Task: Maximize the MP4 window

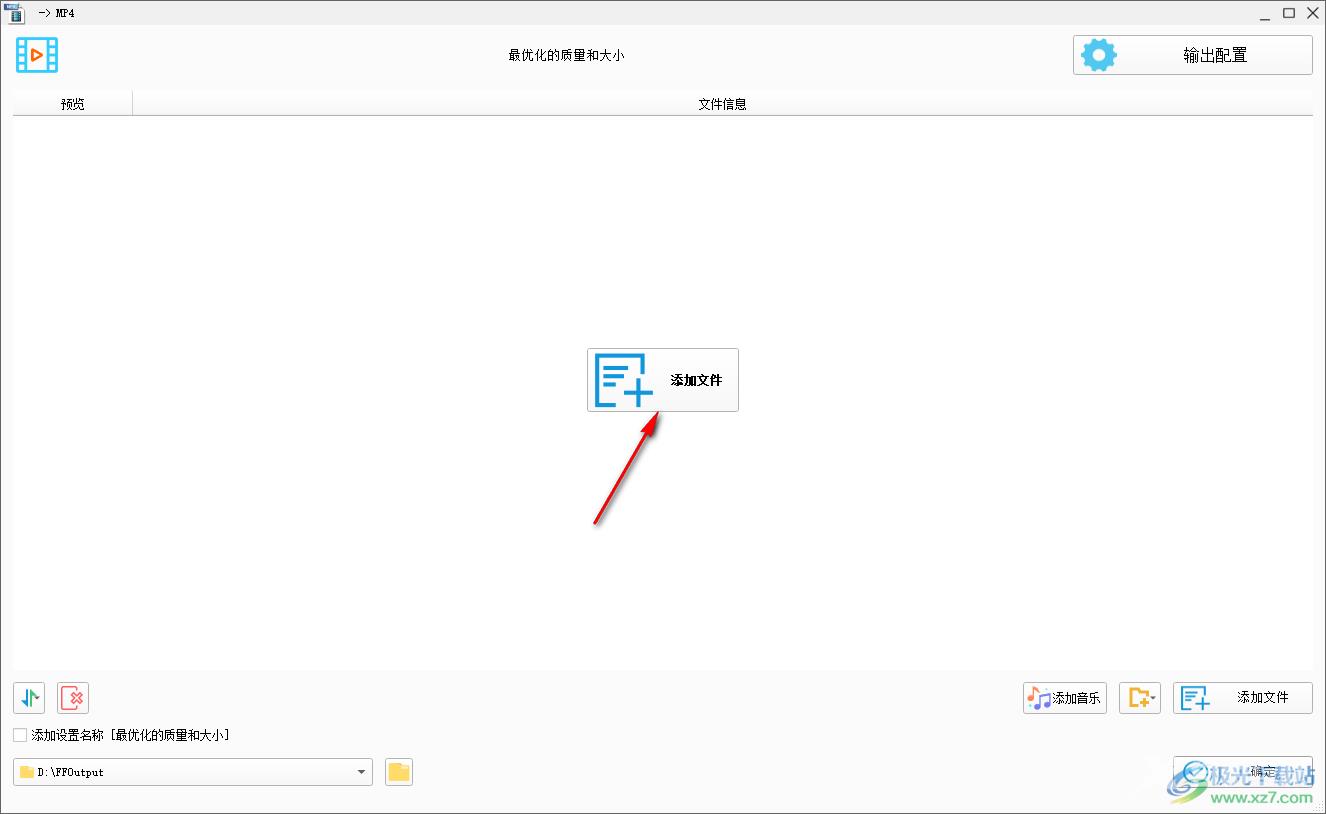Action: 1289,13
